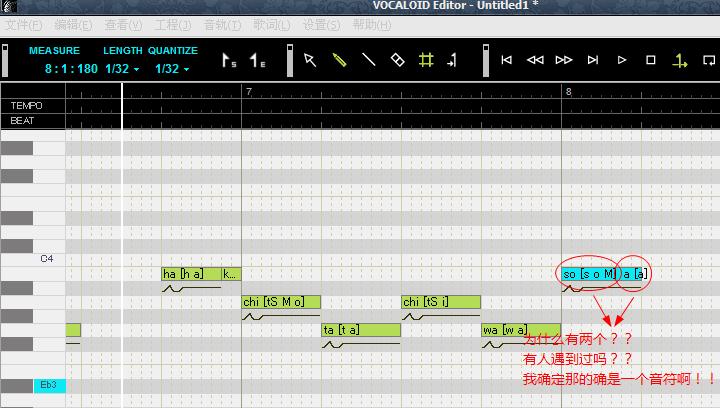Viewport: 720px width, 408px height.
Task: Grab the left toolbar grip handle
Action: tap(5, 60)
